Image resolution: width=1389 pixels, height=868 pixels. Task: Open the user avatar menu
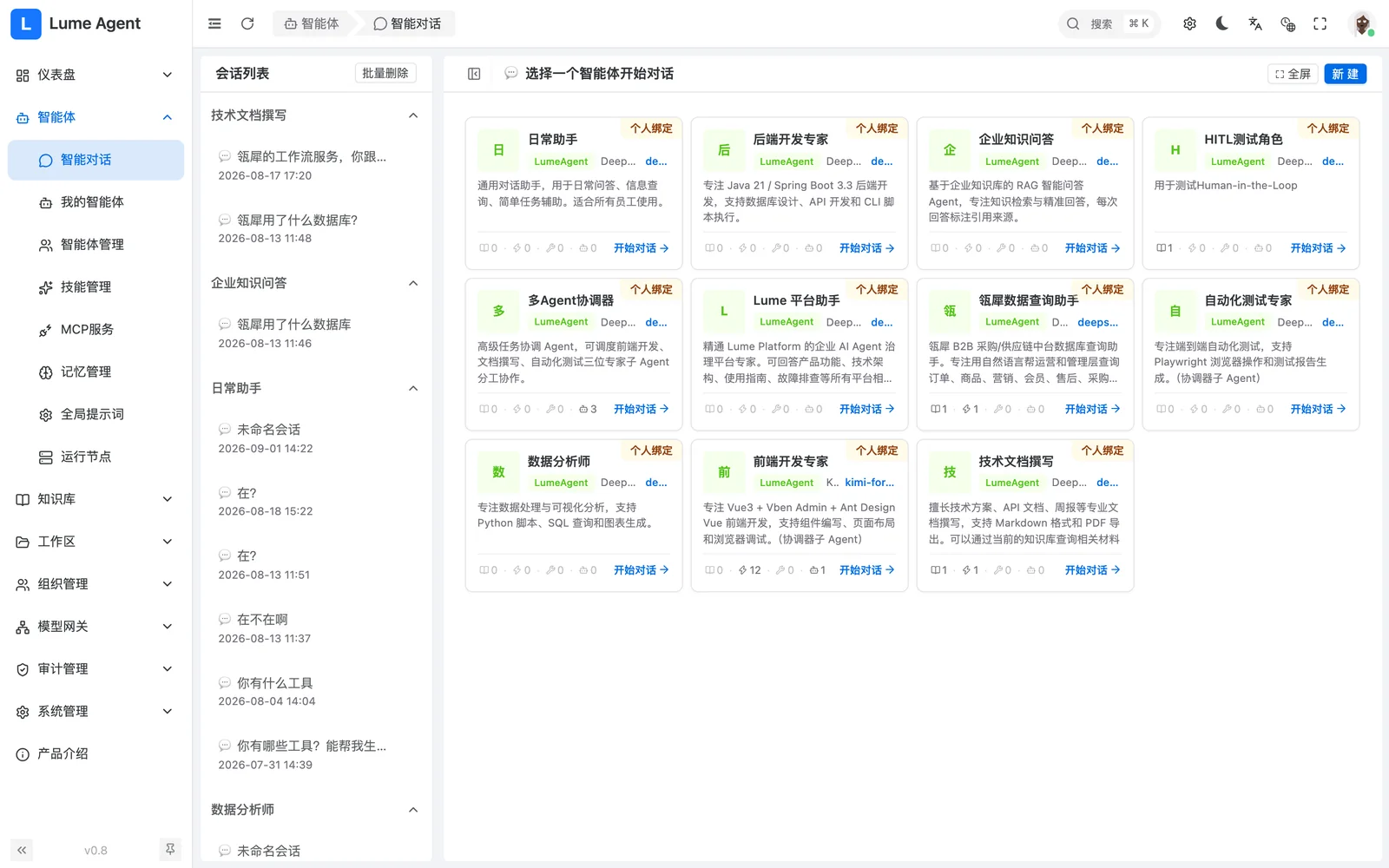(x=1362, y=23)
